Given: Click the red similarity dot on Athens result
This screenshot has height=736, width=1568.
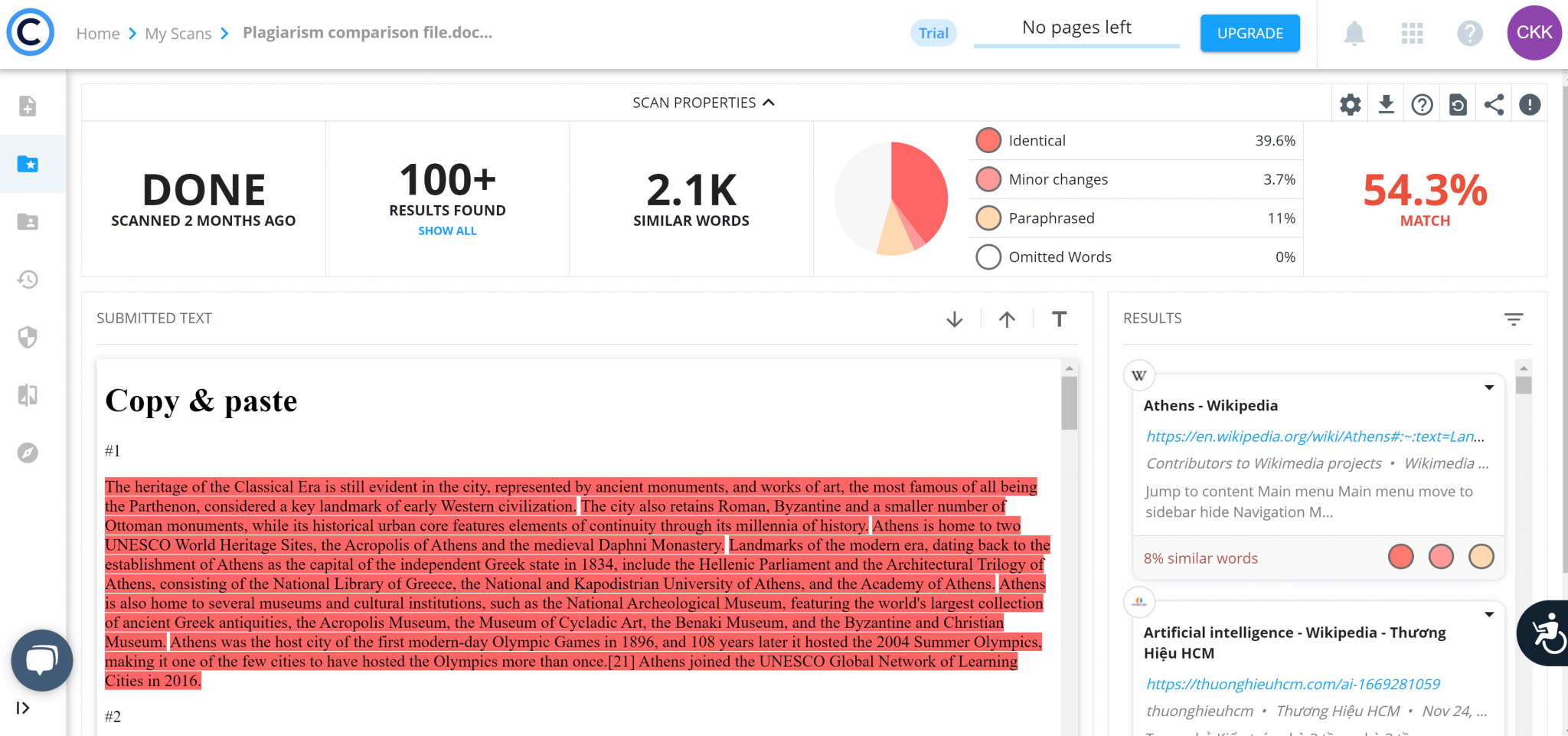Looking at the screenshot, I should tap(1401, 557).
